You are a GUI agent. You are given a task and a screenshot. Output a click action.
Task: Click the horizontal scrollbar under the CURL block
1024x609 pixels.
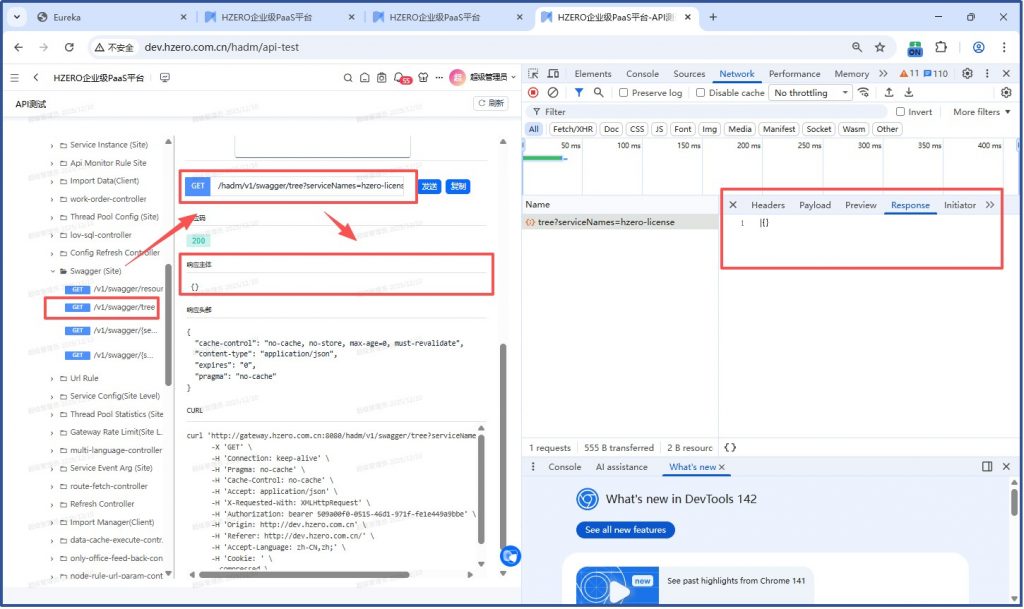pos(300,574)
